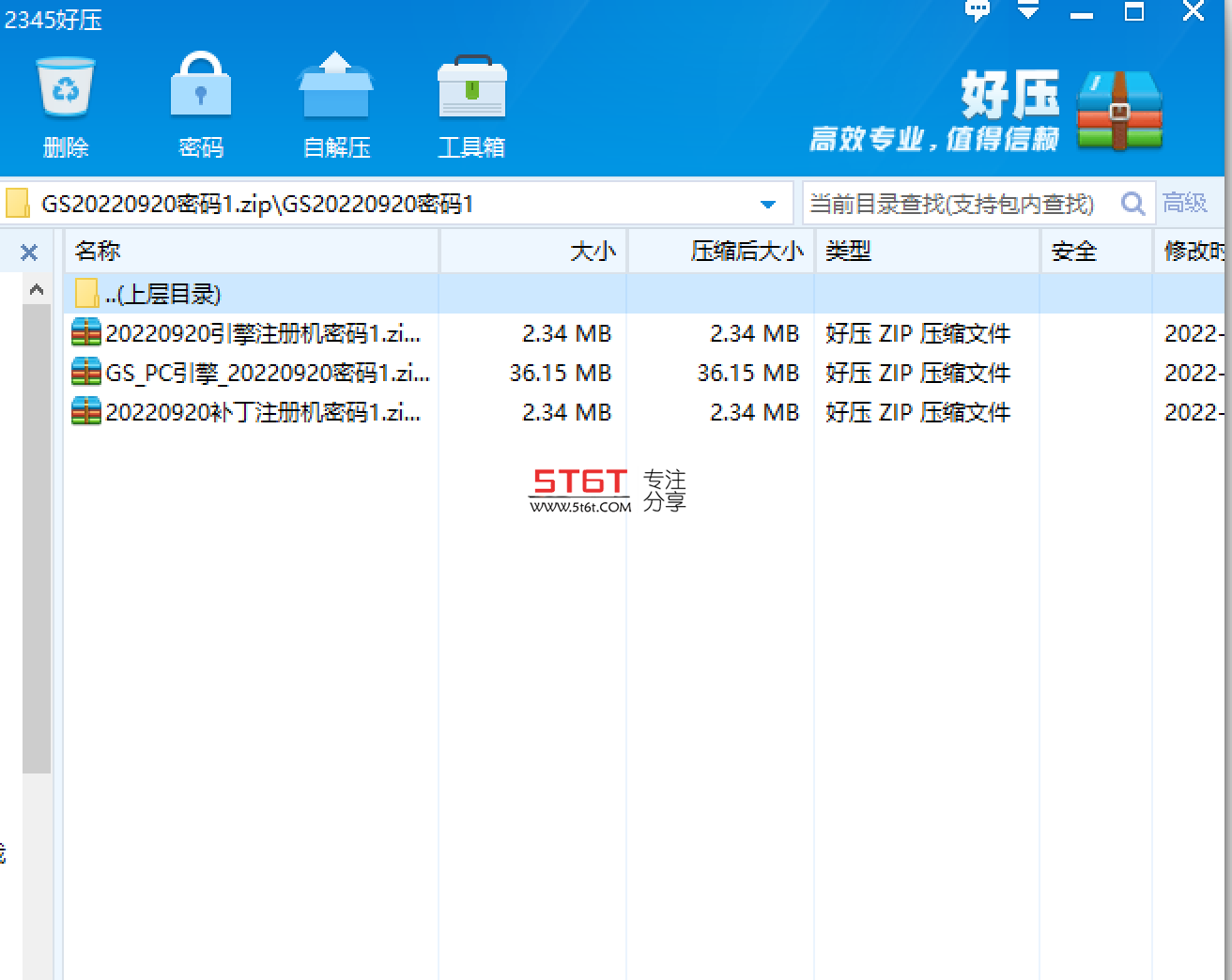Click the Delete (删除) recycle bin icon
The width and height of the screenshot is (1232, 980).
click(x=66, y=86)
